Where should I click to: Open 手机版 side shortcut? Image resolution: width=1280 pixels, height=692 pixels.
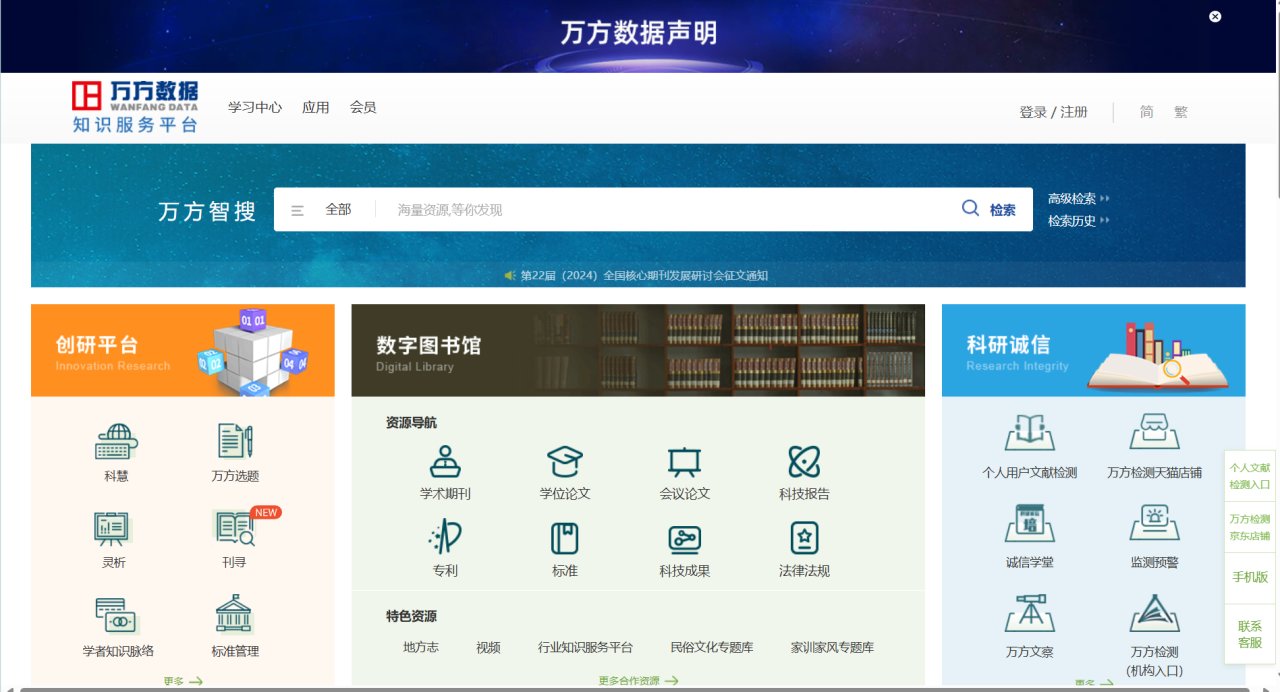tap(1250, 577)
